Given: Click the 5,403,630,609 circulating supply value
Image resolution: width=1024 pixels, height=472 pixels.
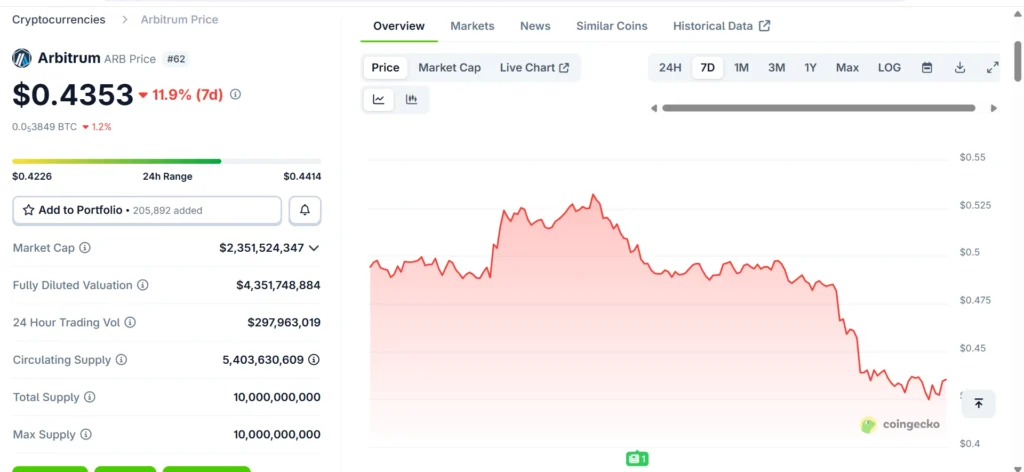Looking at the screenshot, I should (x=263, y=360).
